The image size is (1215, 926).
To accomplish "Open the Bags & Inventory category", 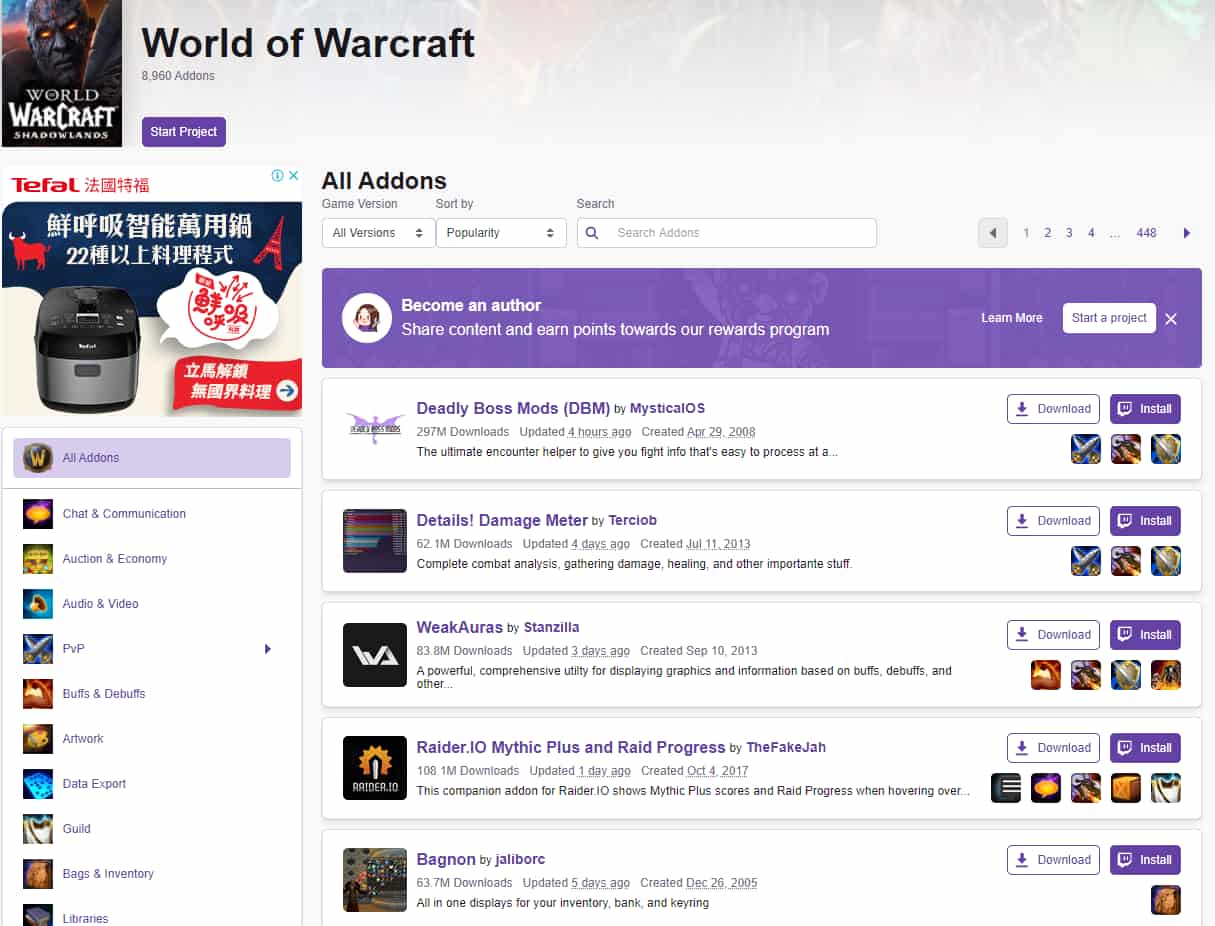I will (108, 874).
